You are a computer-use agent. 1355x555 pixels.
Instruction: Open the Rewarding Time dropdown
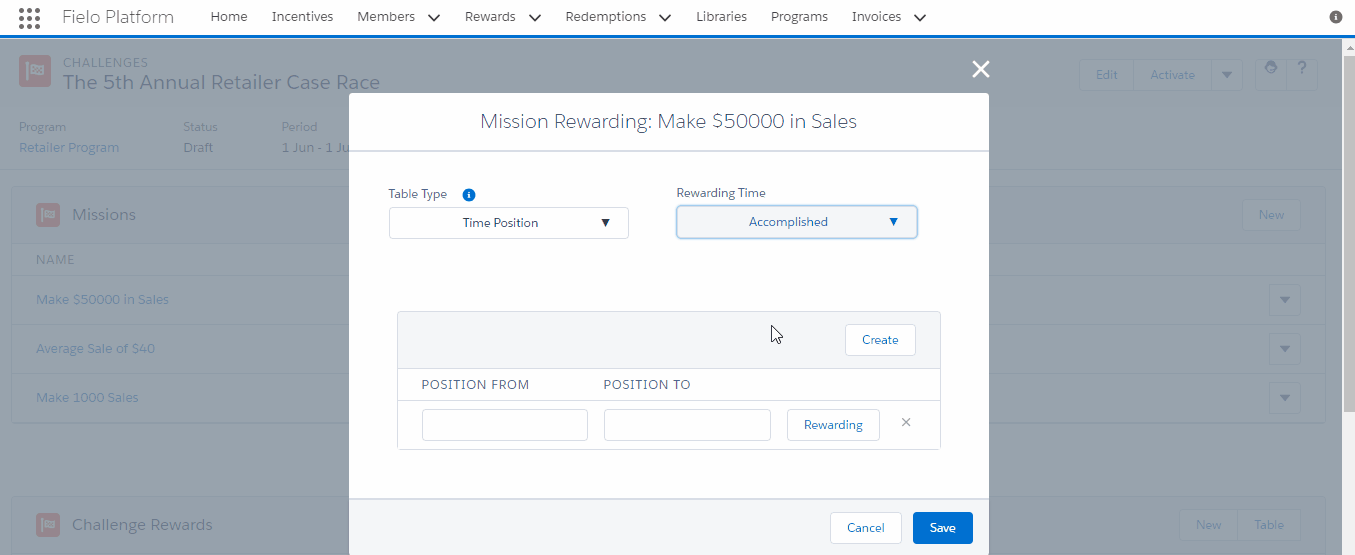[x=797, y=222]
